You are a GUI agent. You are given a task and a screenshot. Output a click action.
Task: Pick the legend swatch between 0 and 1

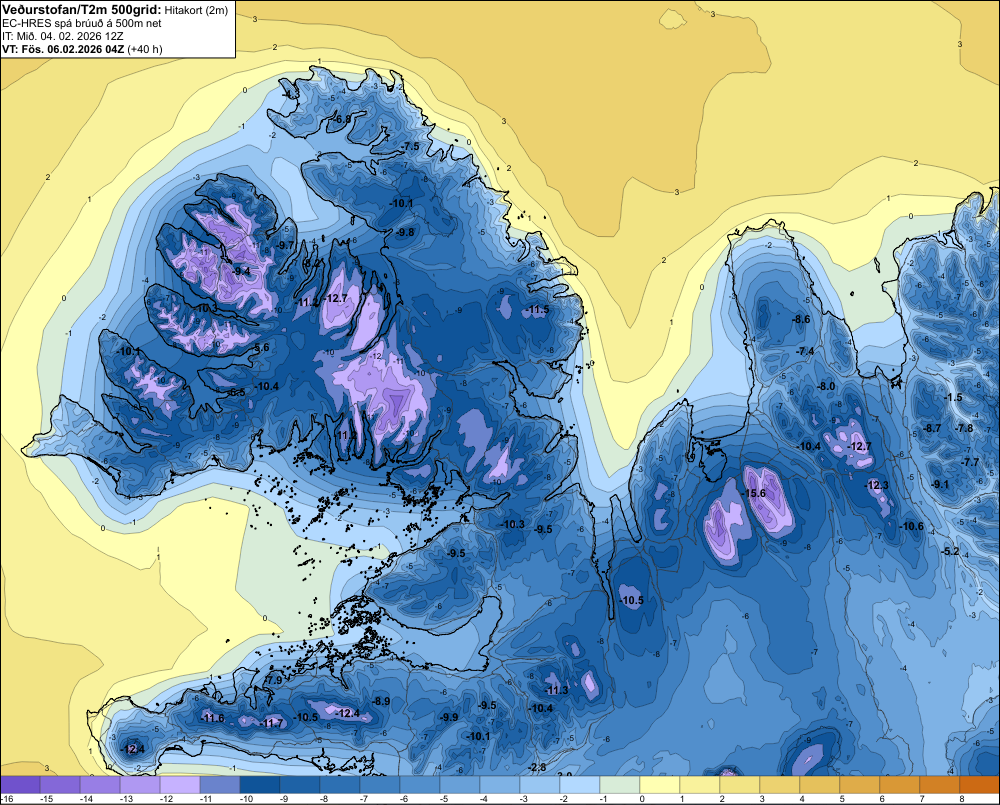tap(659, 785)
